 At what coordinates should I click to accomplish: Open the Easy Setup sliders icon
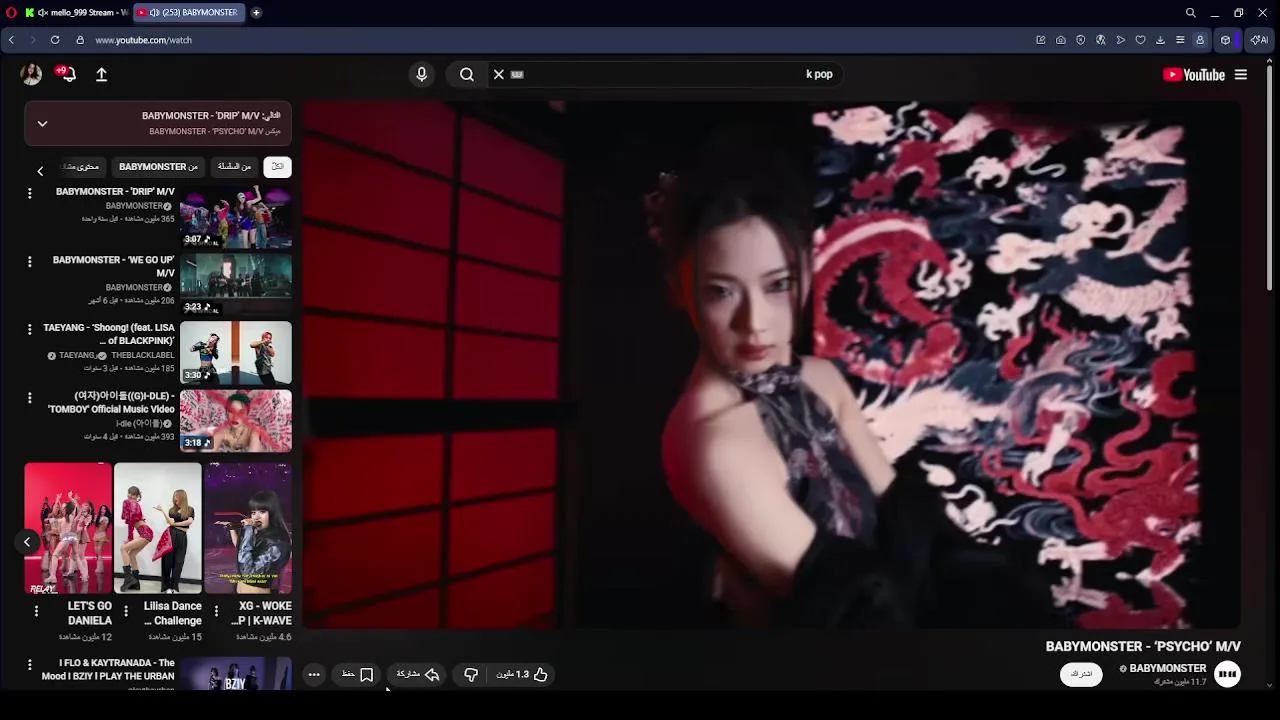[x=1180, y=40]
